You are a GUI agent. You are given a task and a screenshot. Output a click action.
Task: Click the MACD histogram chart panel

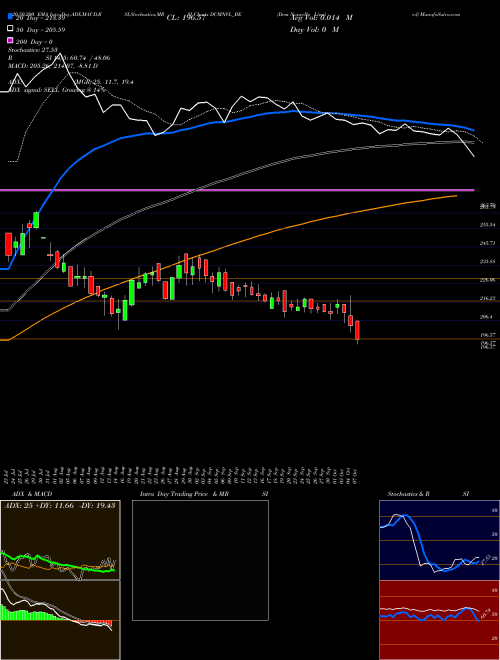60,620
